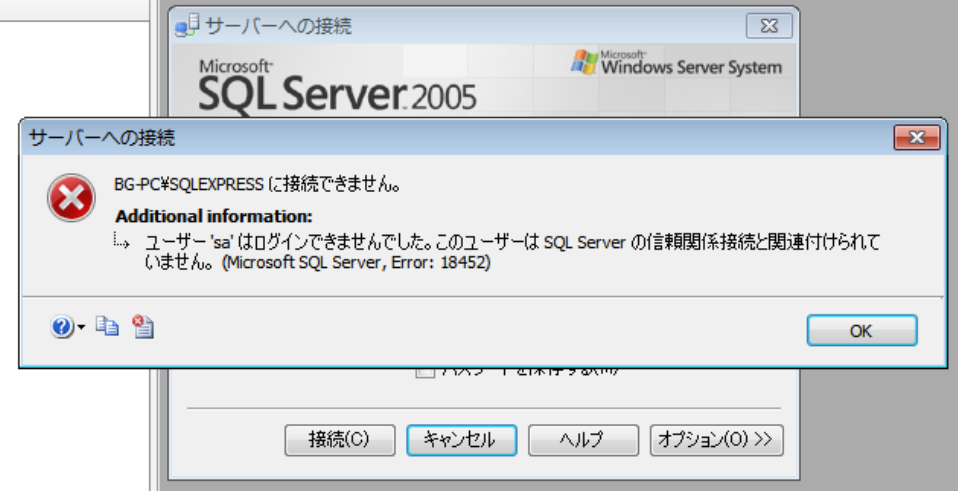Show technical details icon with red mark
Viewport: 958px width, 491px height.
pyautogui.click(x=143, y=327)
